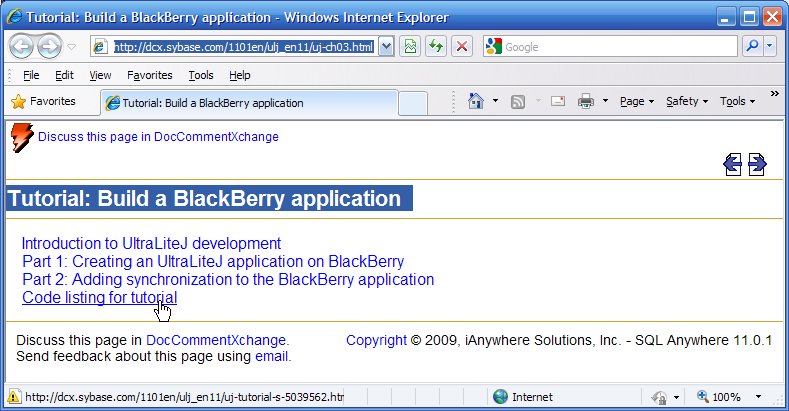Click inside the Google search box

point(620,47)
